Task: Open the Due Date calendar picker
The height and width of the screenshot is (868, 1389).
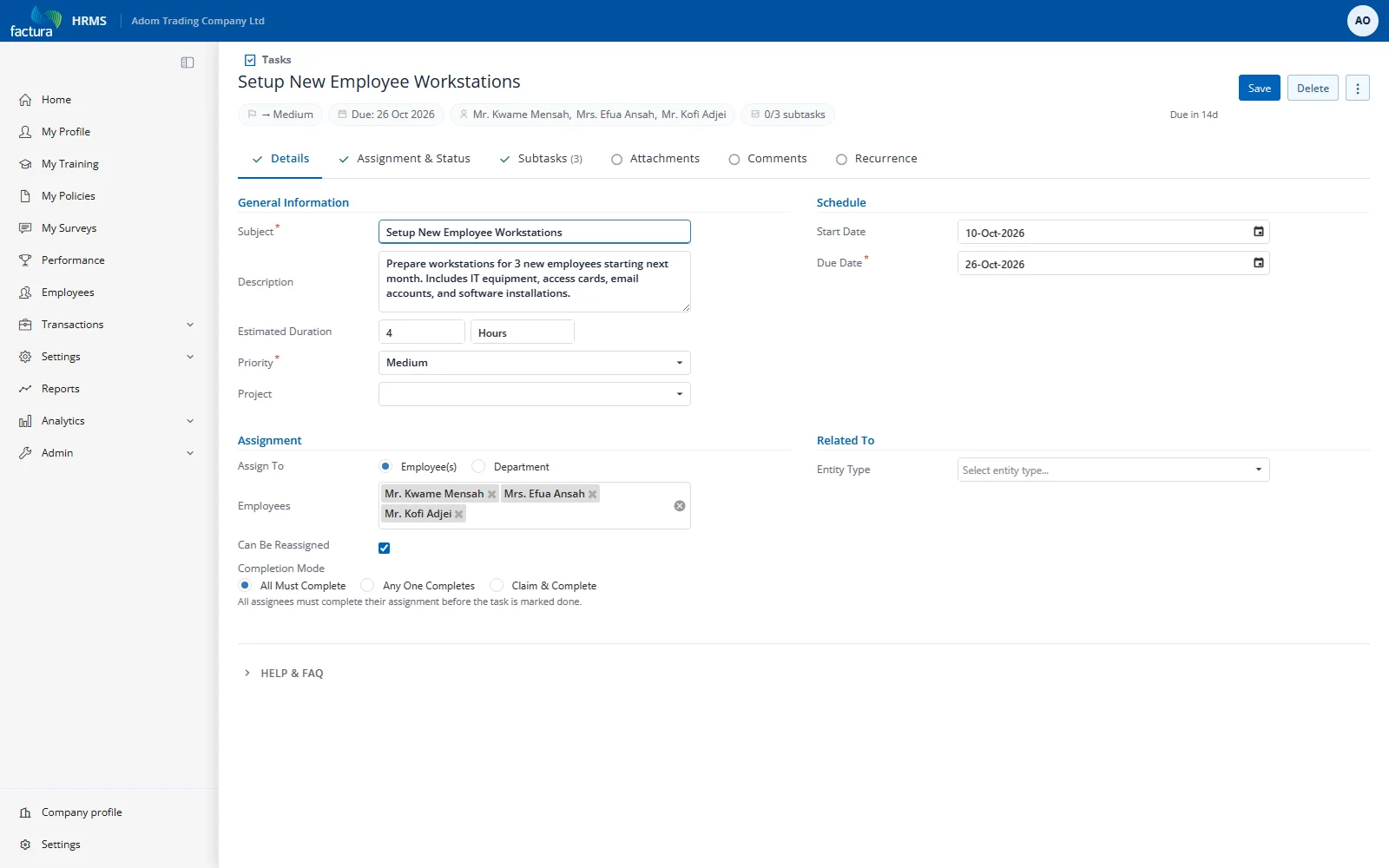Action: tap(1259, 263)
